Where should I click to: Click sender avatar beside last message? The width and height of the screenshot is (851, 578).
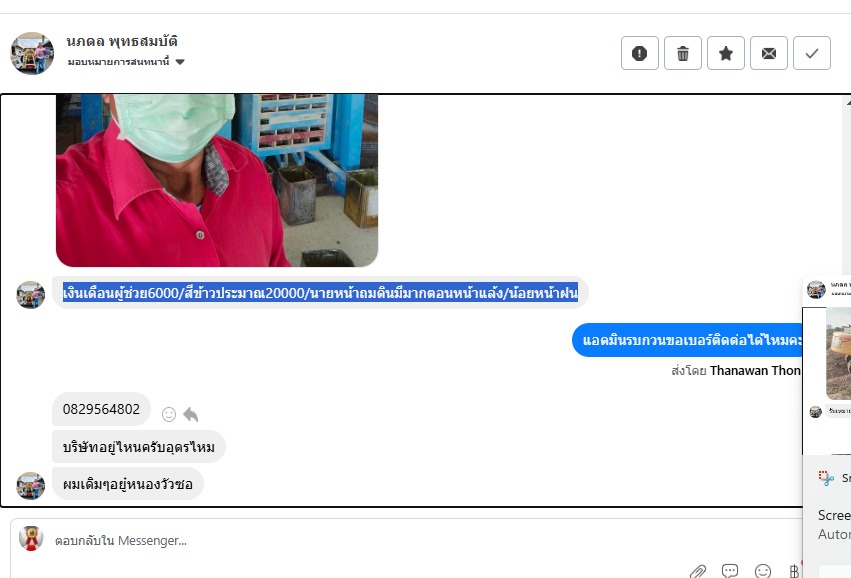pos(31,486)
